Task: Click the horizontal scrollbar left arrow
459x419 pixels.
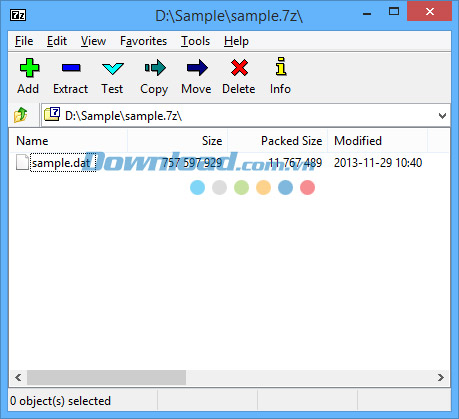Action: pyautogui.click(x=18, y=377)
